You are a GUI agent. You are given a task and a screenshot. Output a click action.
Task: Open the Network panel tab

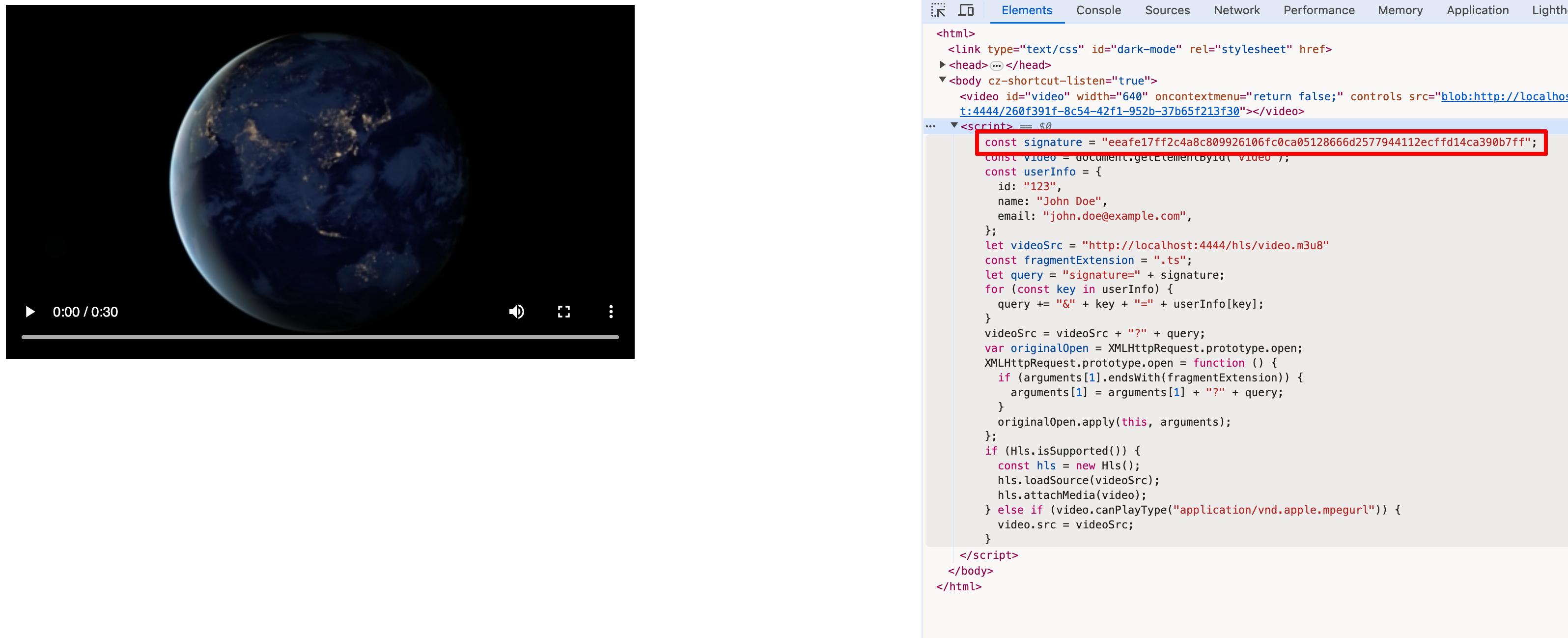click(x=1236, y=10)
